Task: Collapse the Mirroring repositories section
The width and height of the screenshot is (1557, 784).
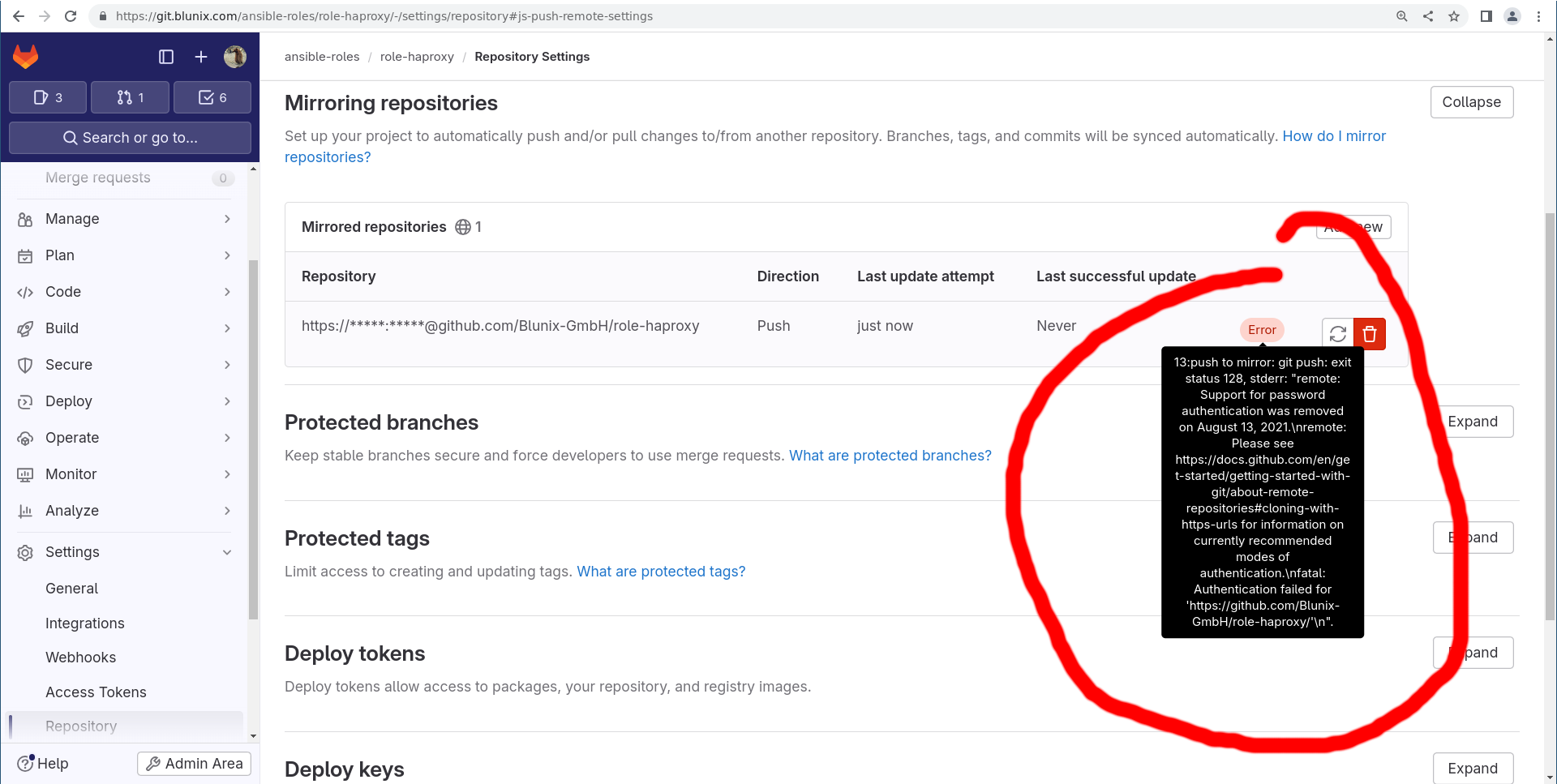Action: pyautogui.click(x=1471, y=101)
